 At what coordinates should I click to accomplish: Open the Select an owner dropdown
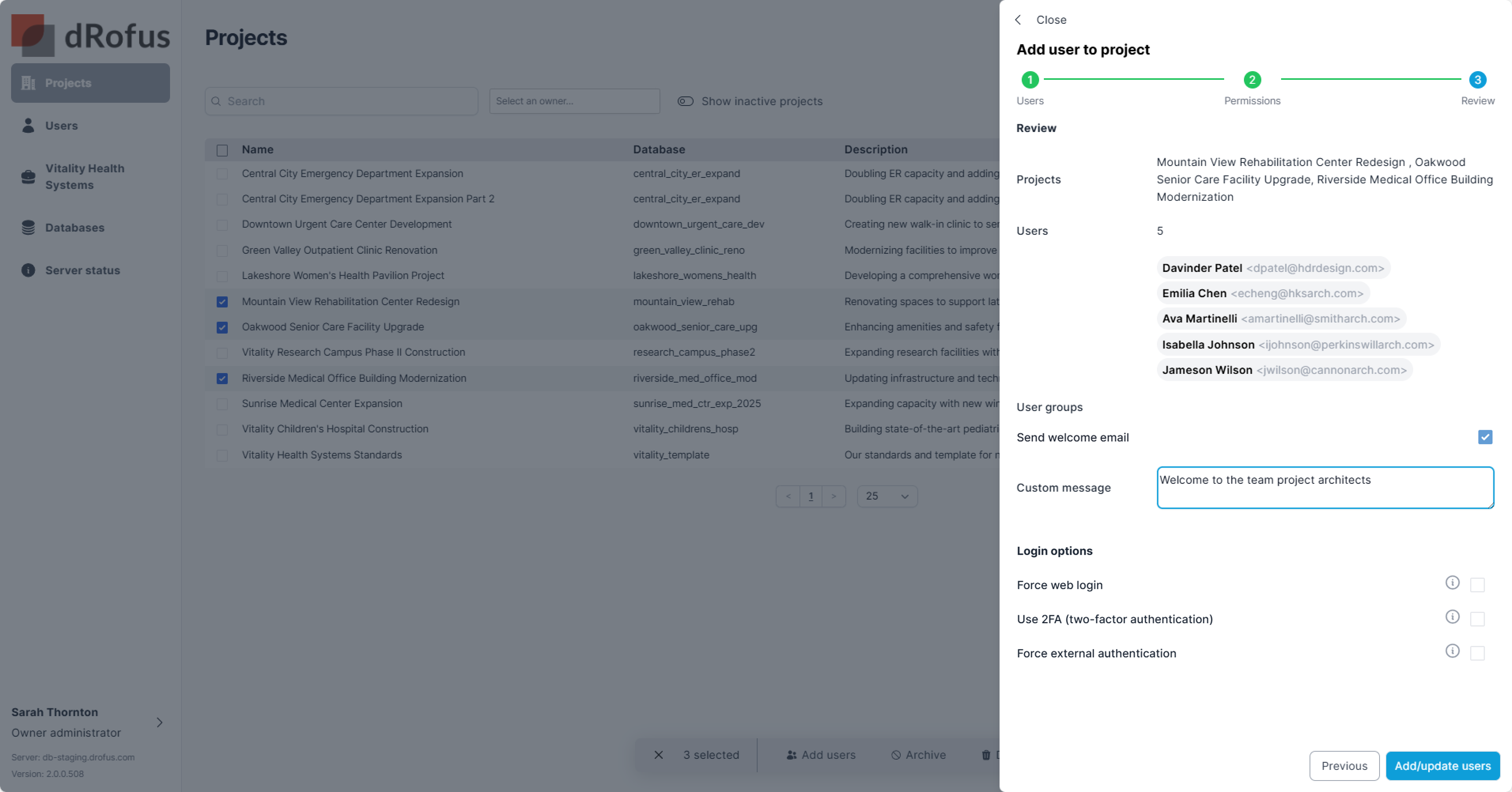click(575, 101)
